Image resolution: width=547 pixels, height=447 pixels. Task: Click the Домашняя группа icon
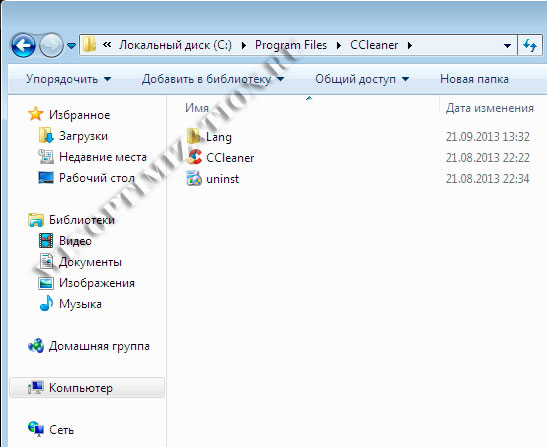pos(36,346)
